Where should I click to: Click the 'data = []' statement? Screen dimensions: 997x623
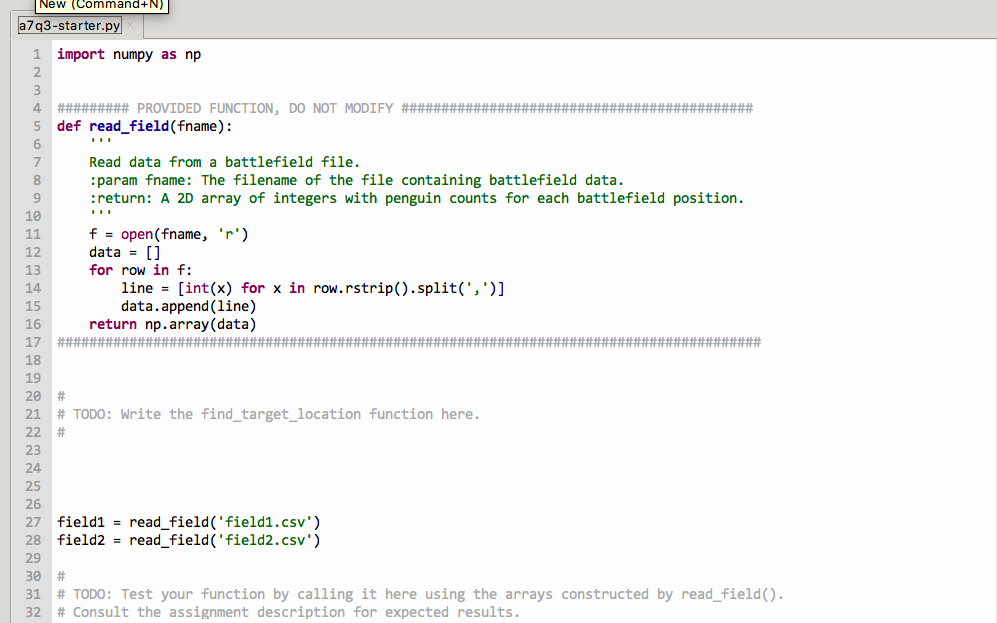point(124,252)
